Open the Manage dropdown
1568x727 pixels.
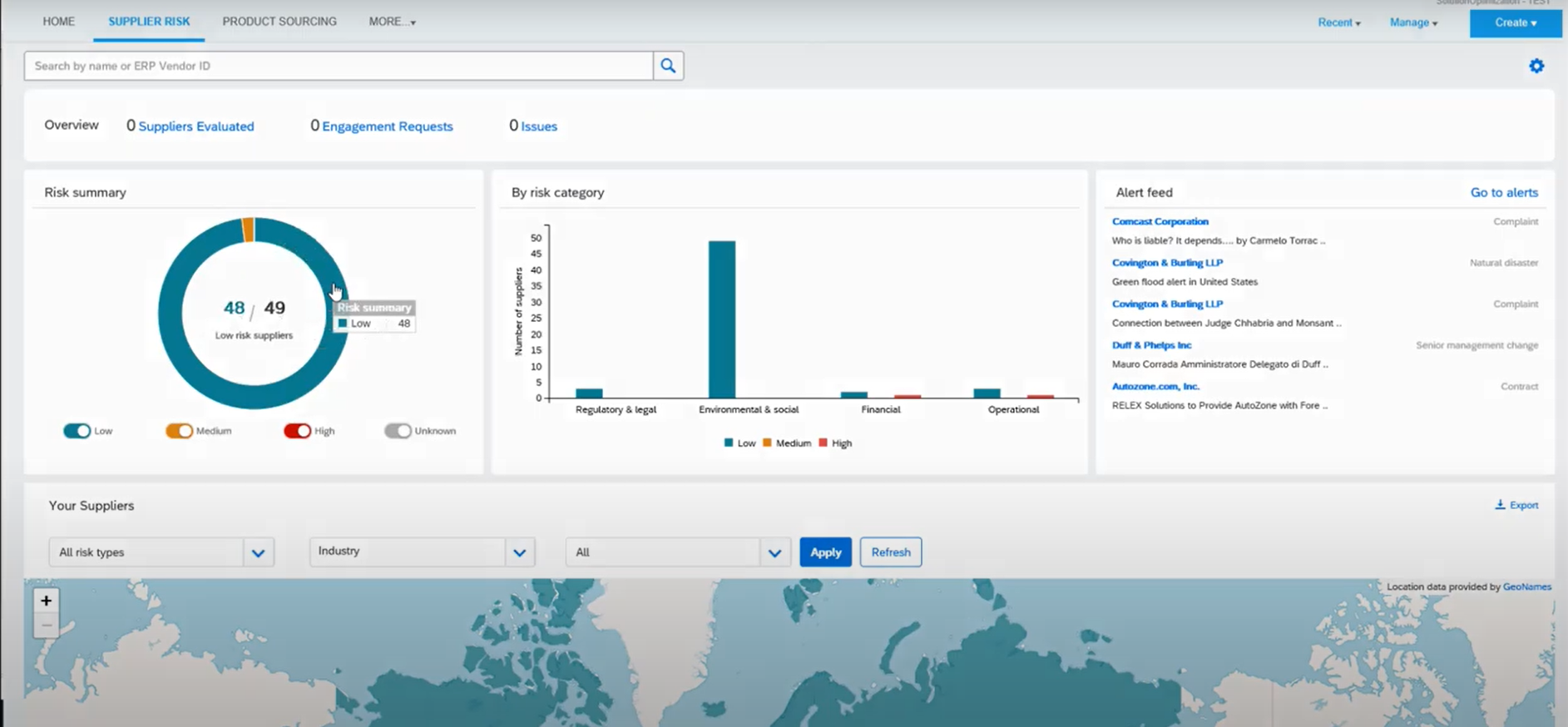click(1413, 22)
